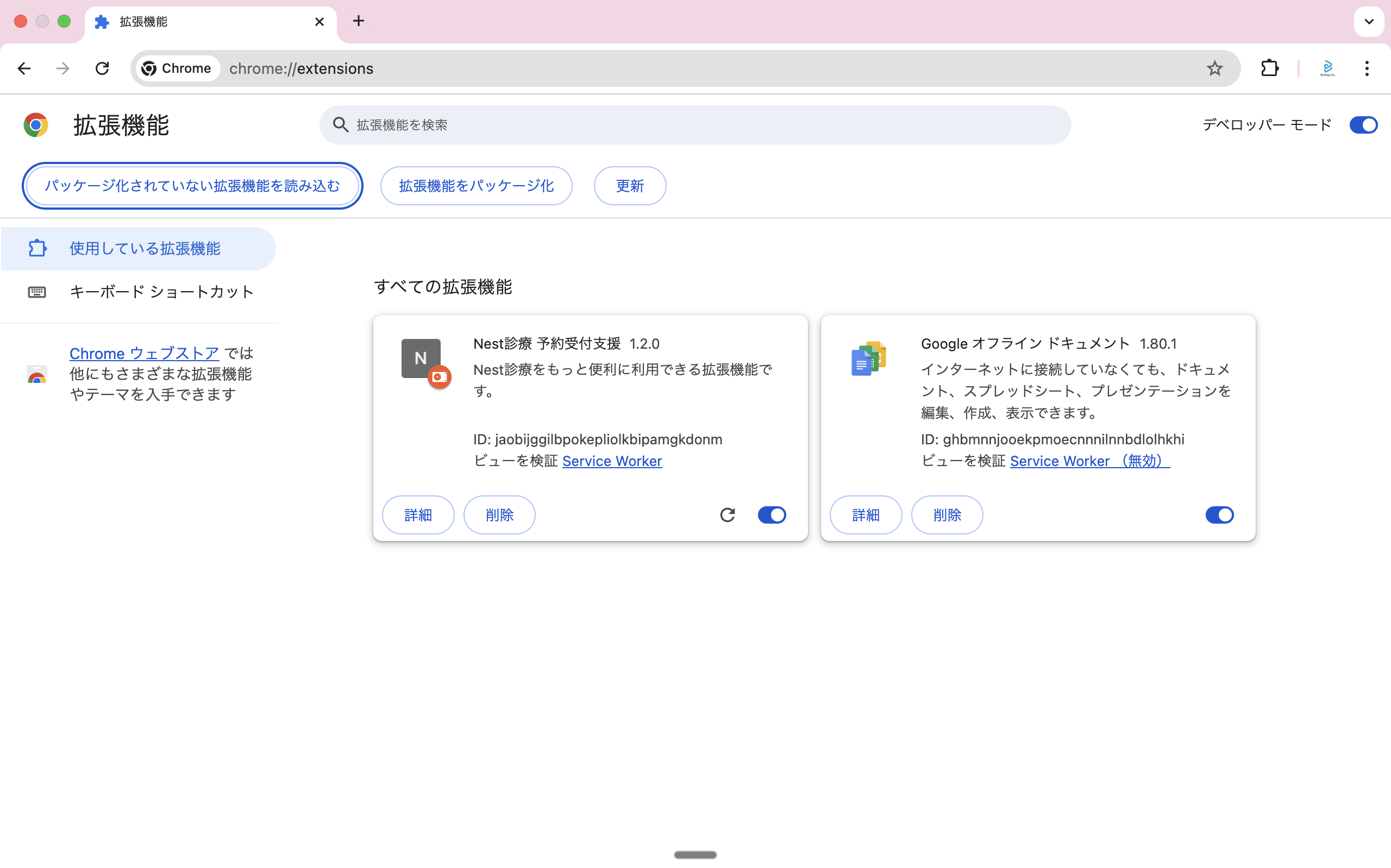
Task: Select 使用している拡張機能 in sidebar
Action: 145,249
